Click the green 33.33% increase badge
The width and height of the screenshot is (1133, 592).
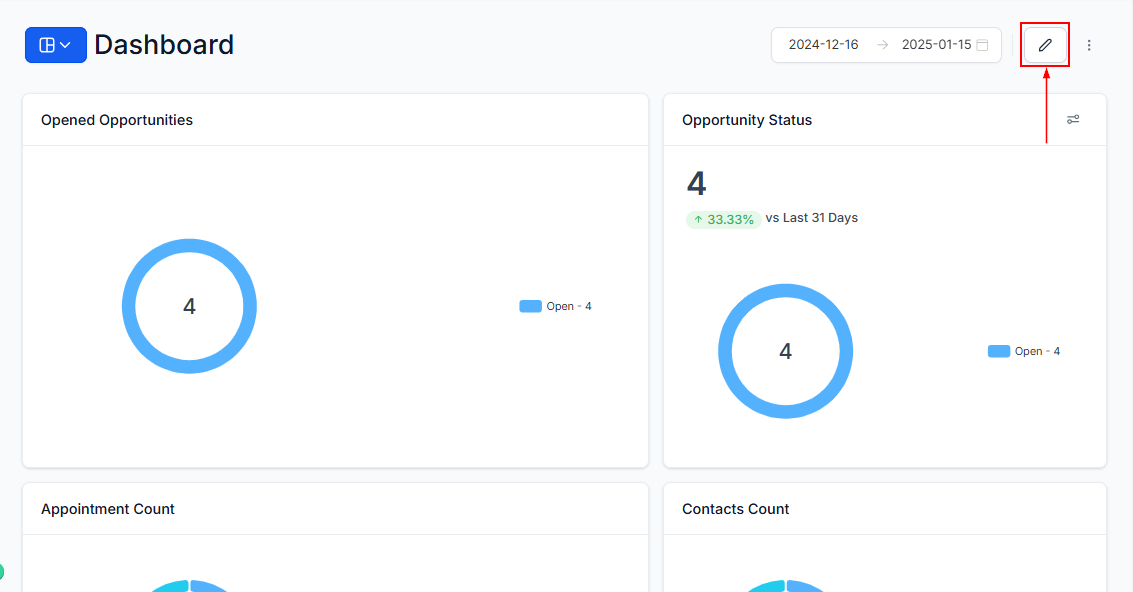tap(723, 219)
